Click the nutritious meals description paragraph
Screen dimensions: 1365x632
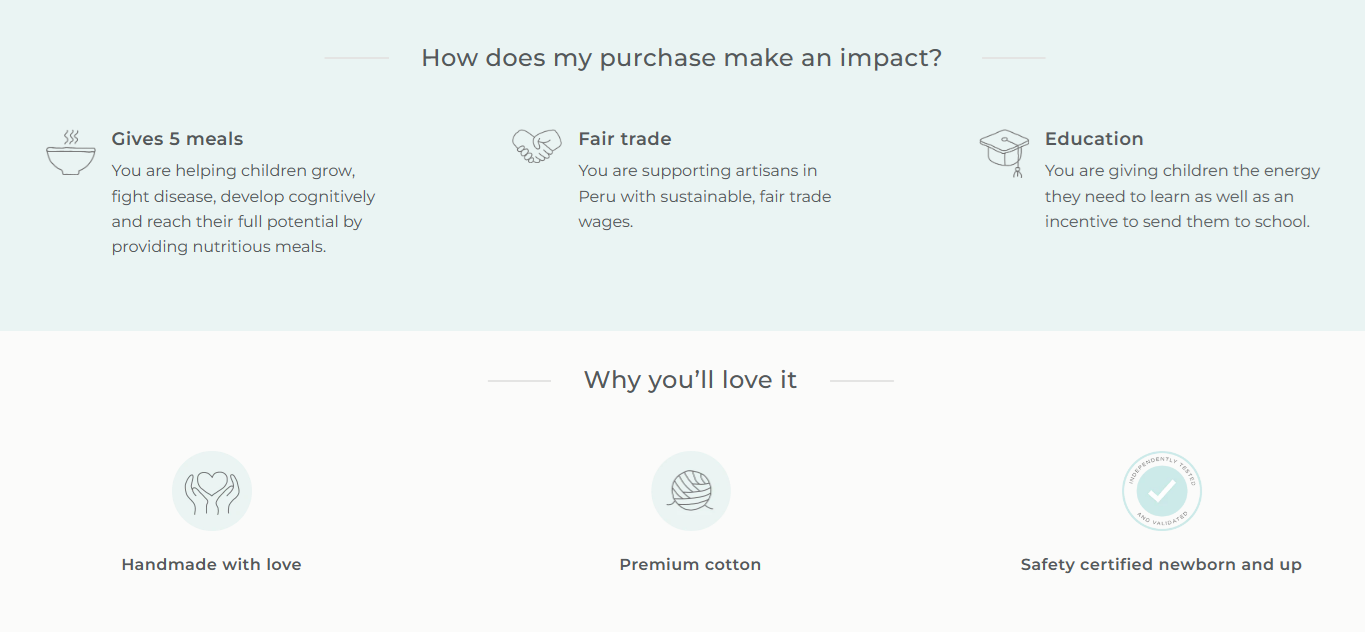[x=243, y=209]
